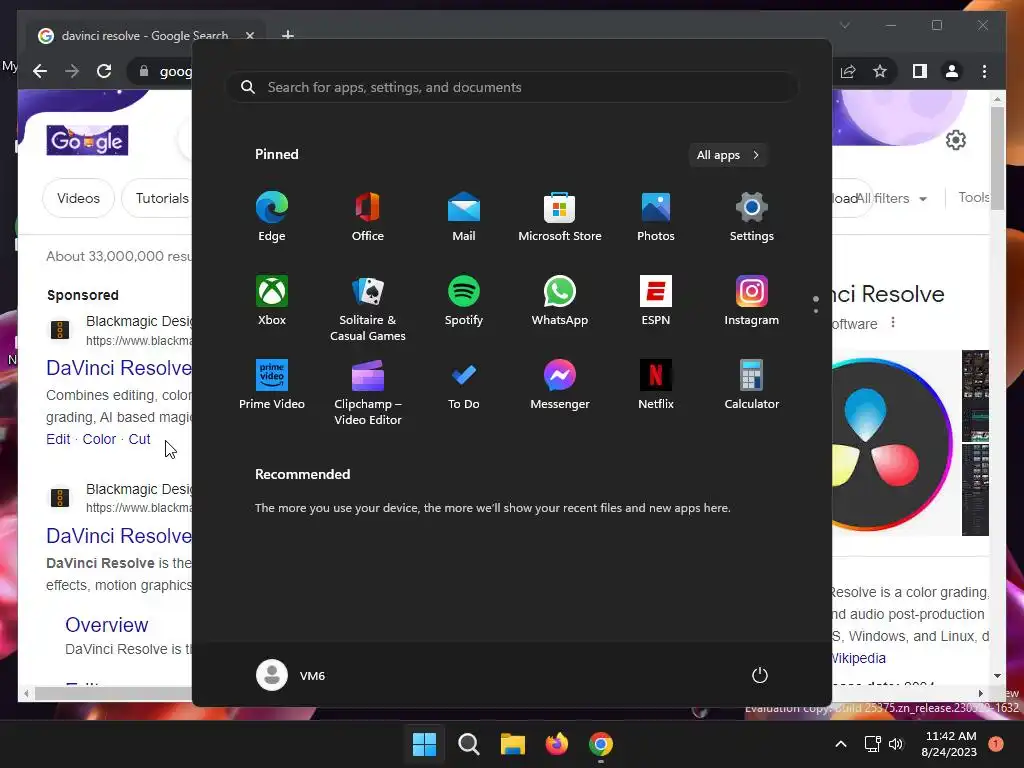Open the Overview link under DaVinci Resolve
This screenshot has height=768, width=1024.
pyautogui.click(x=106, y=625)
